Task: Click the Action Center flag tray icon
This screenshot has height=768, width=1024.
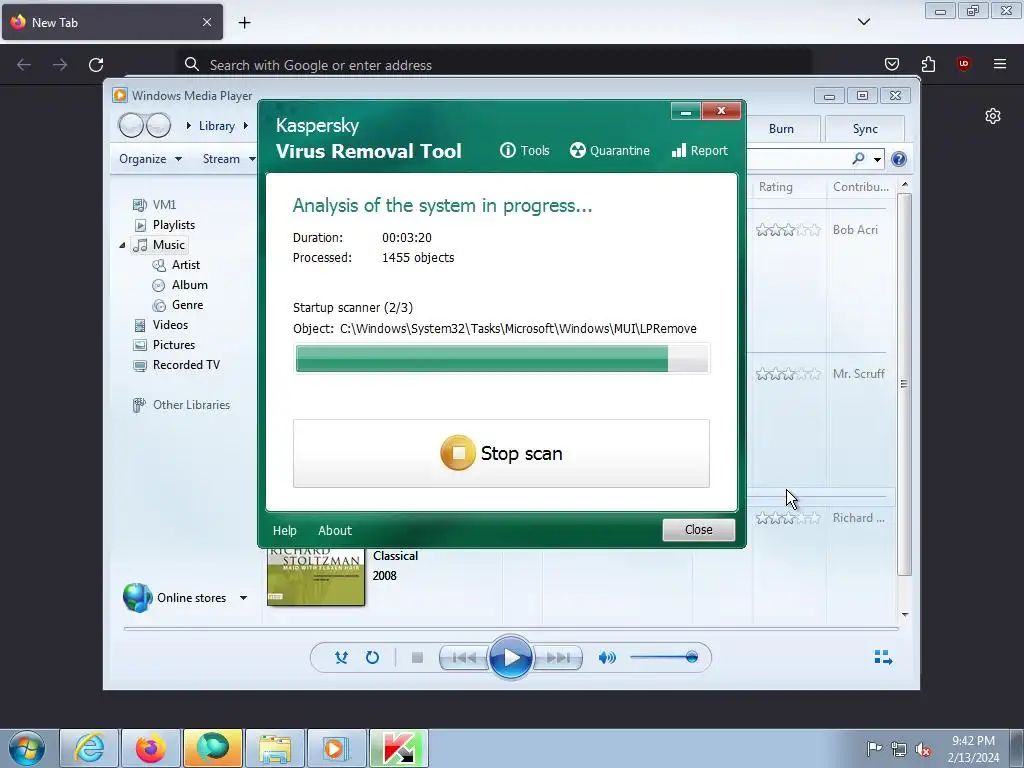Action: tap(873, 748)
